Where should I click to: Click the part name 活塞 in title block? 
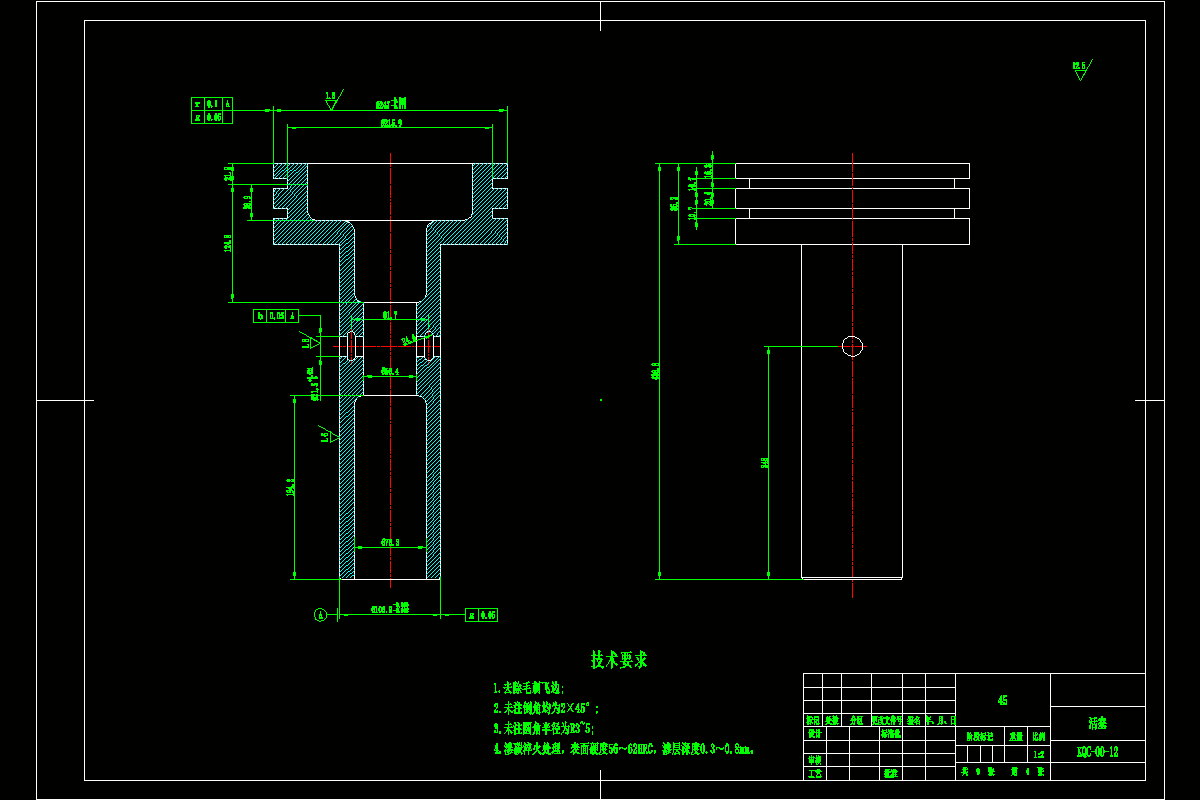point(1097,723)
